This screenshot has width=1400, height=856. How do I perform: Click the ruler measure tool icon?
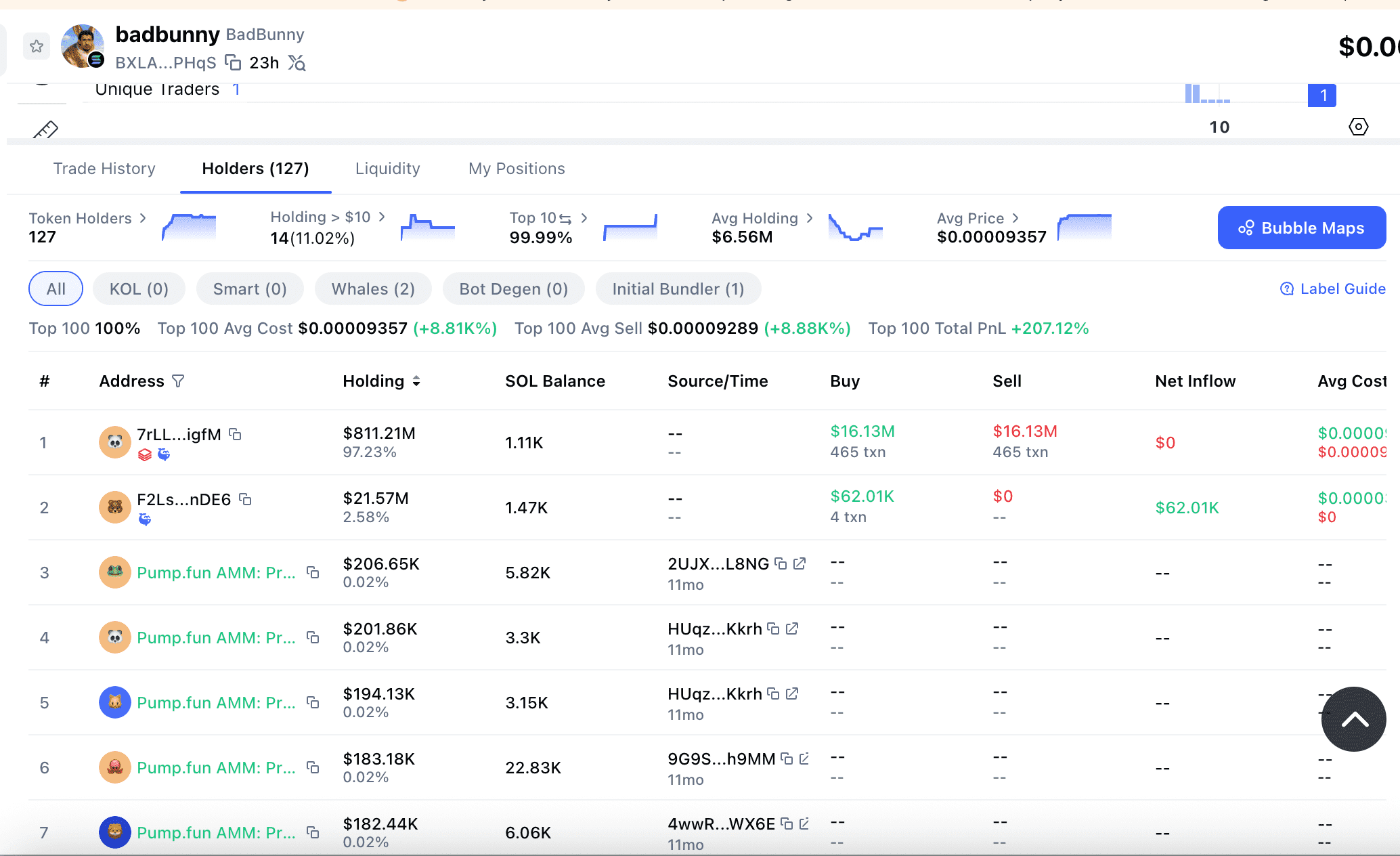tap(46, 129)
